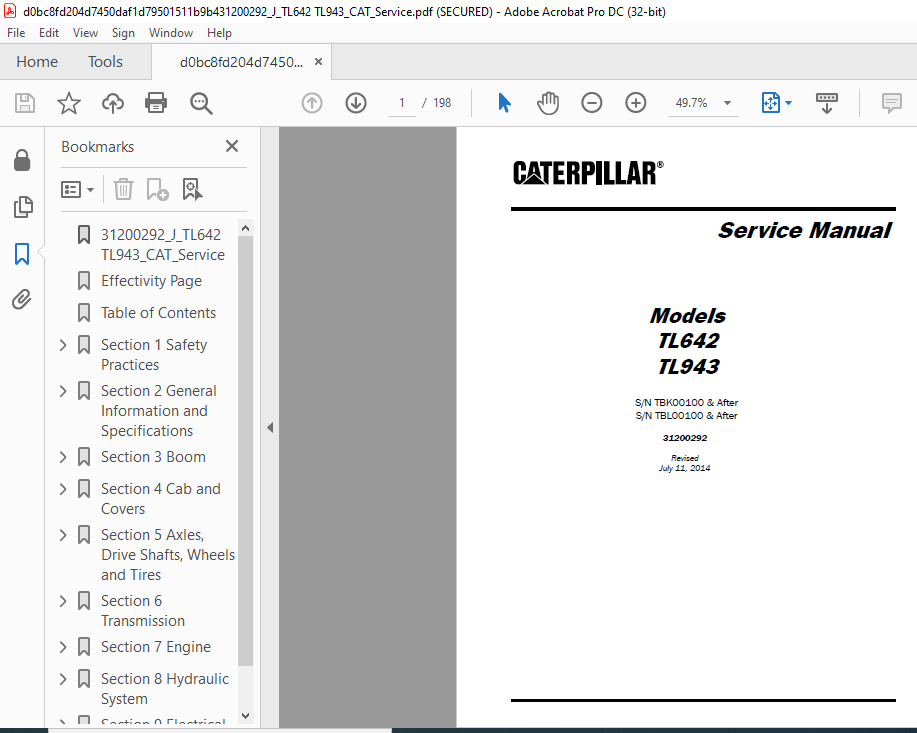Expand Section 3 Boom bookmark
This screenshot has height=733, width=917.
click(x=63, y=457)
